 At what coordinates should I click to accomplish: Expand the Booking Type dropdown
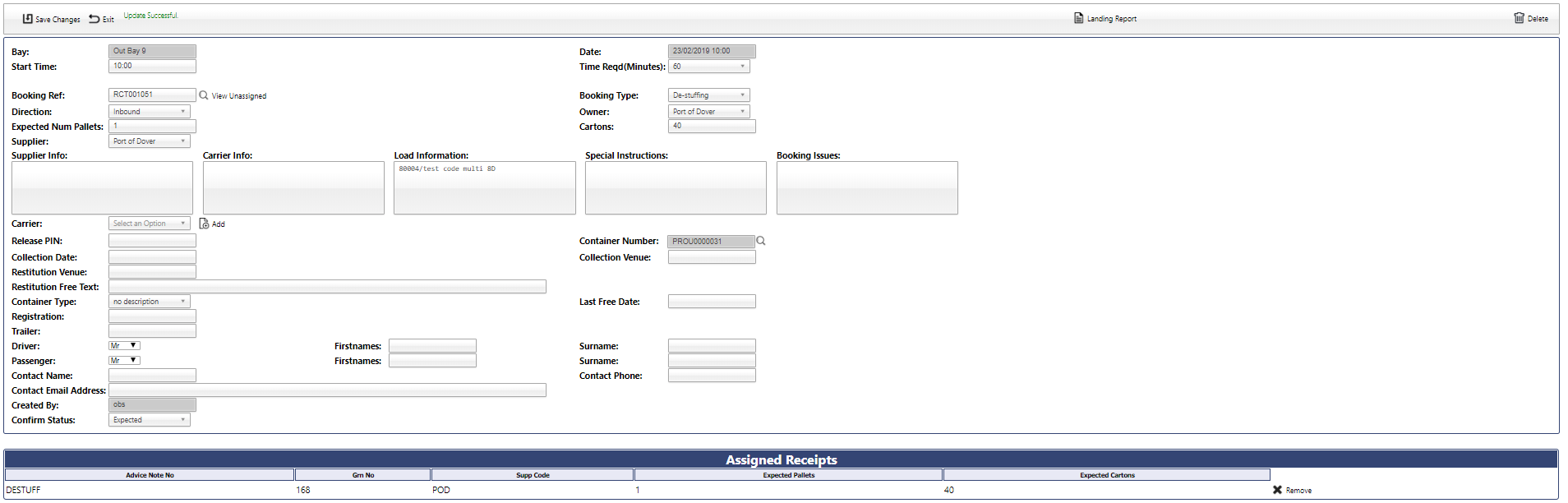coord(708,95)
